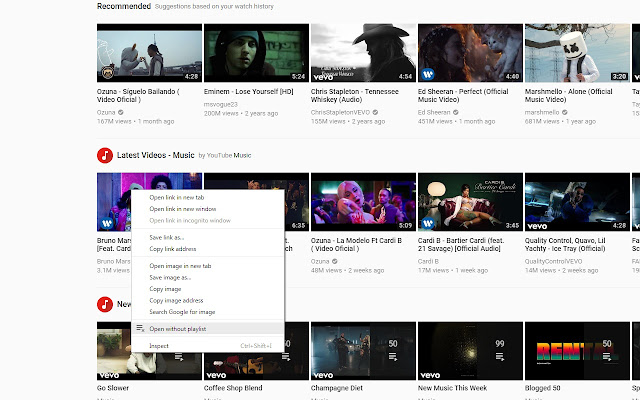Click New Music This Week title
The image size is (640, 400).
coord(452,388)
